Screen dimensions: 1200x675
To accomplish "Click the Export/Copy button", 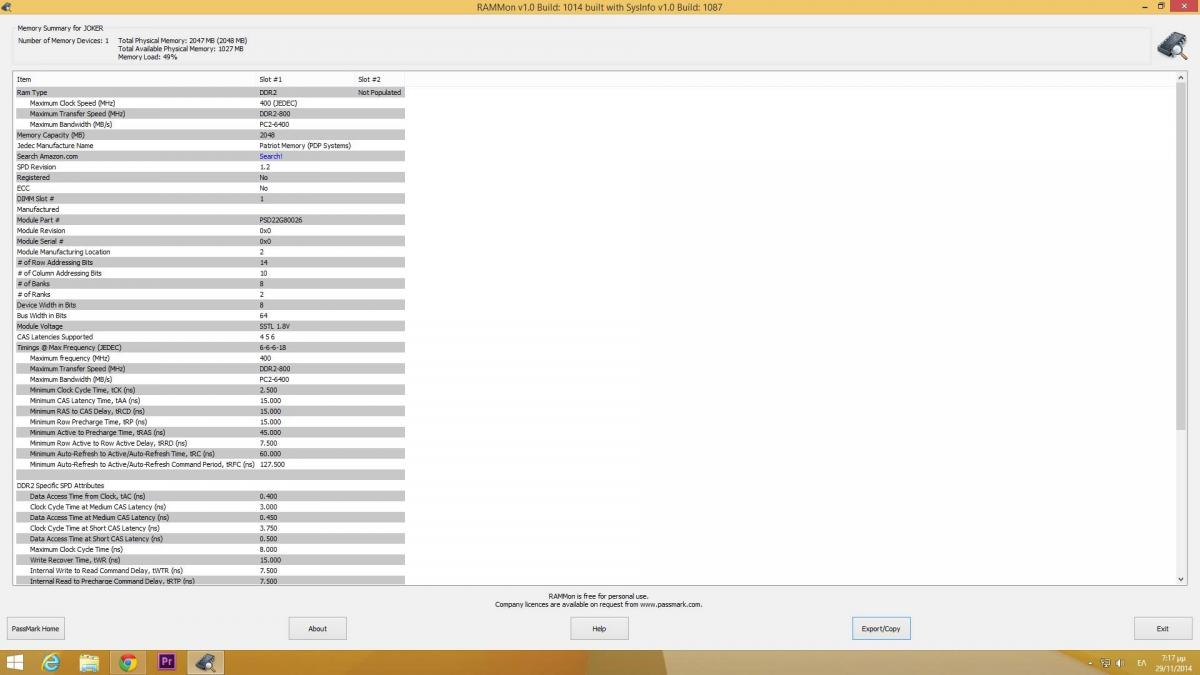I will pos(882,628).
